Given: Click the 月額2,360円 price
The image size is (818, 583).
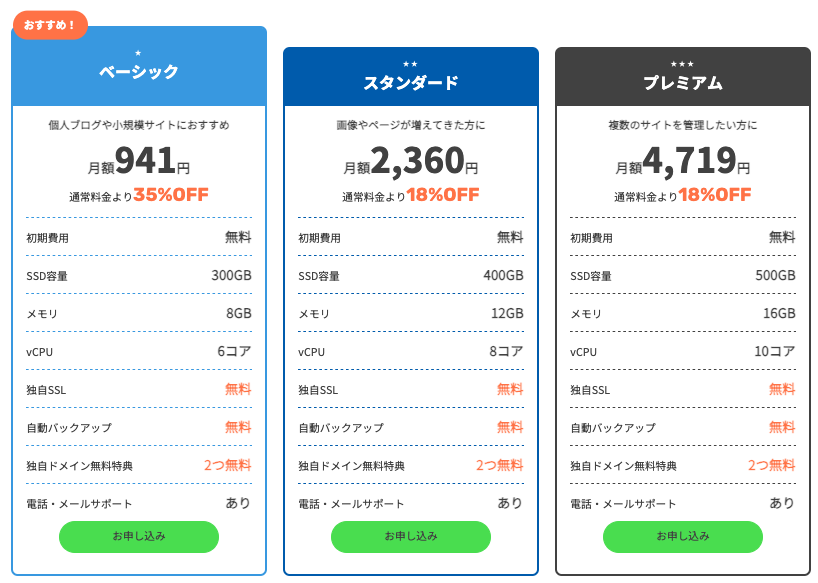Looking at the screenshot, I should click(411, 161).
